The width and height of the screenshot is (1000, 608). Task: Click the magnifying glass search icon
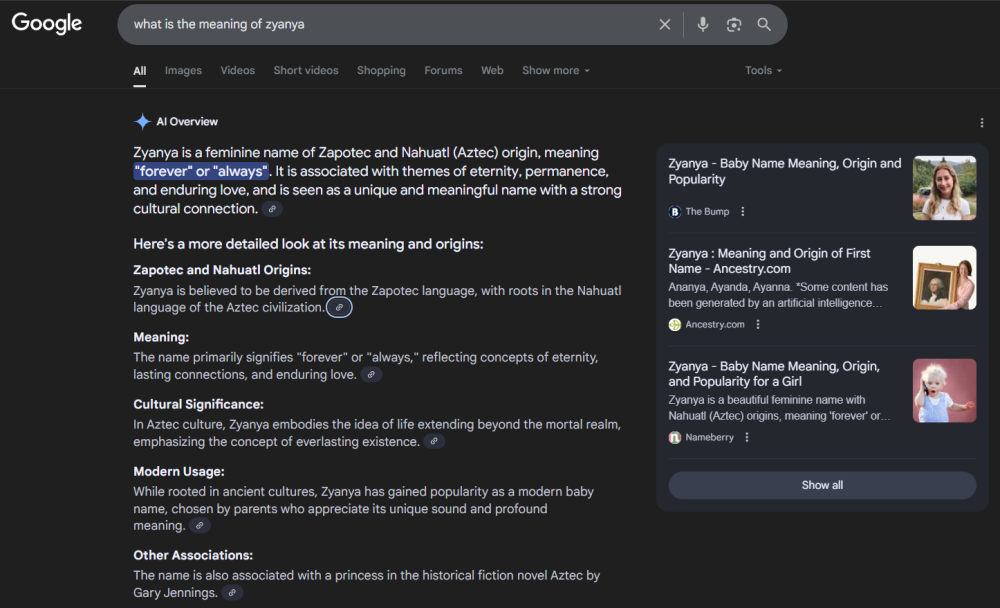tap(764, 24)
